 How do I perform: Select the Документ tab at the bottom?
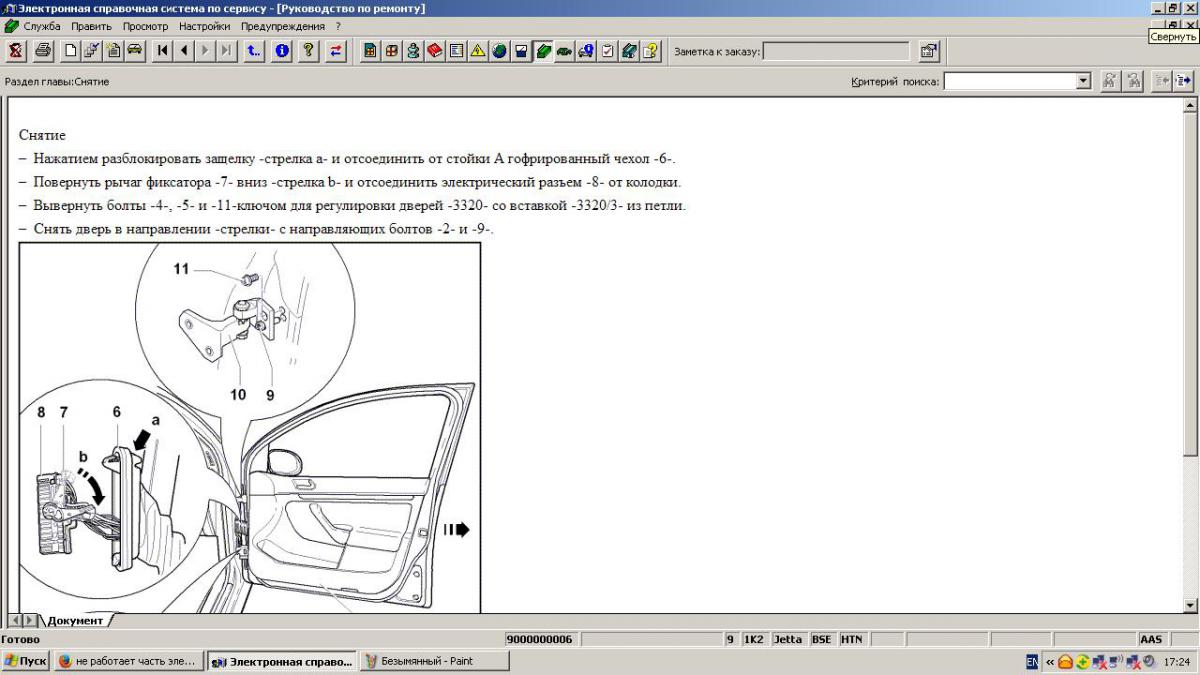pyautogui.click(x=75, y=621)
